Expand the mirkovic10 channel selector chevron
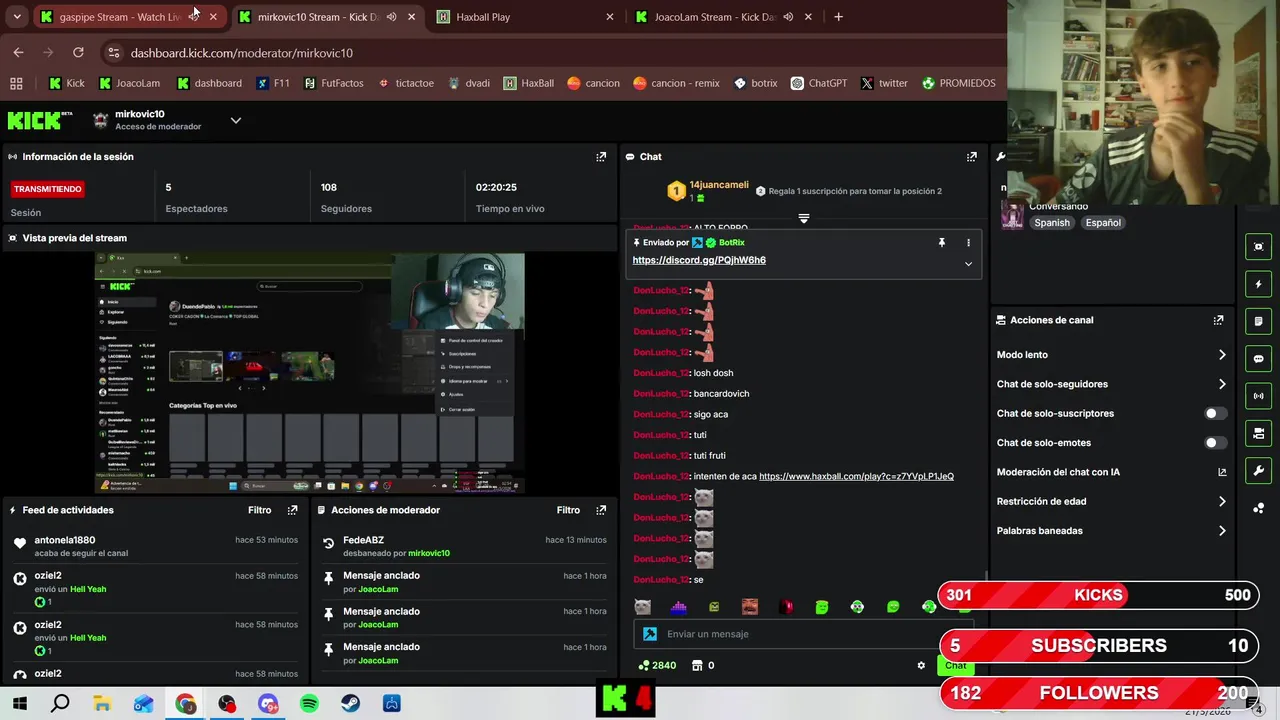This screenshot has width=1280, height=720. click(236, 120)
